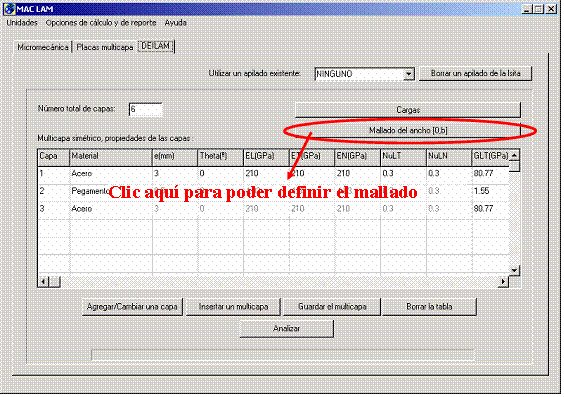Click the e(mm) column header
564x397 pixels.
175,157
